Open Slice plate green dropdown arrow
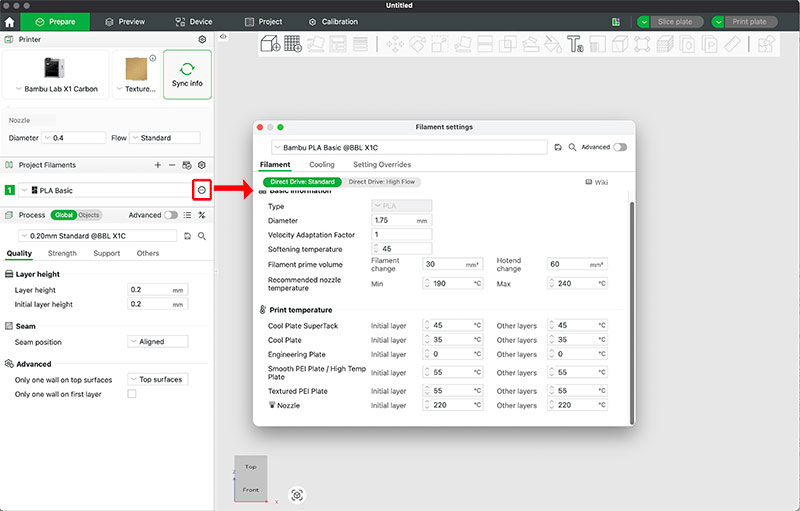 (643, 22)
